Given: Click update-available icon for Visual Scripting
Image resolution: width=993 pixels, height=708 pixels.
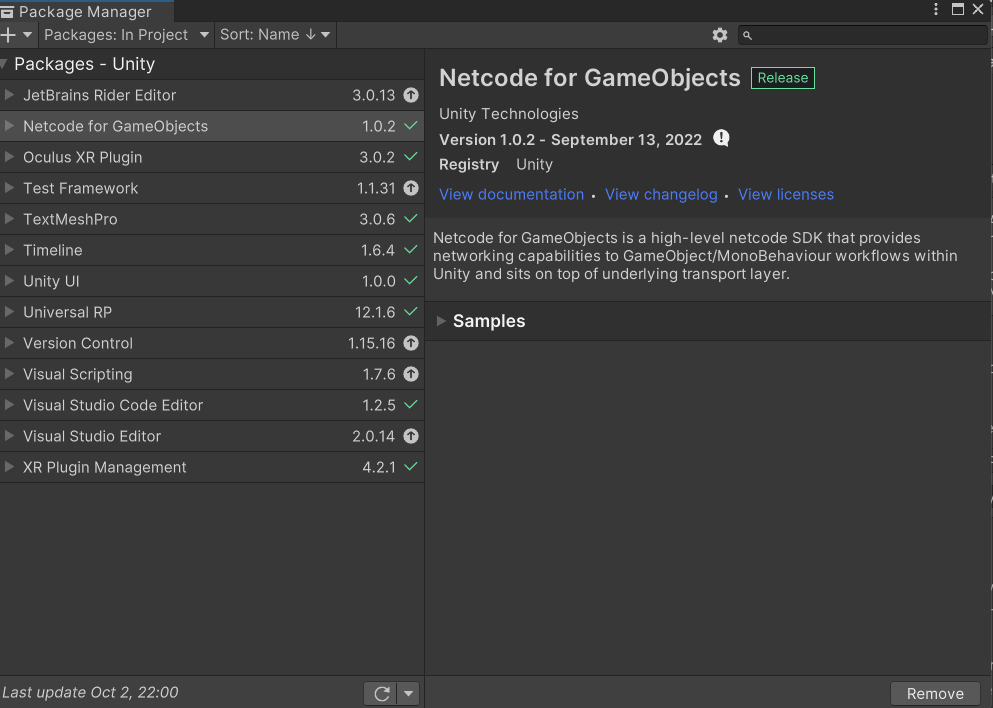Looking at the screenshot, I should (x=411, y=374).
